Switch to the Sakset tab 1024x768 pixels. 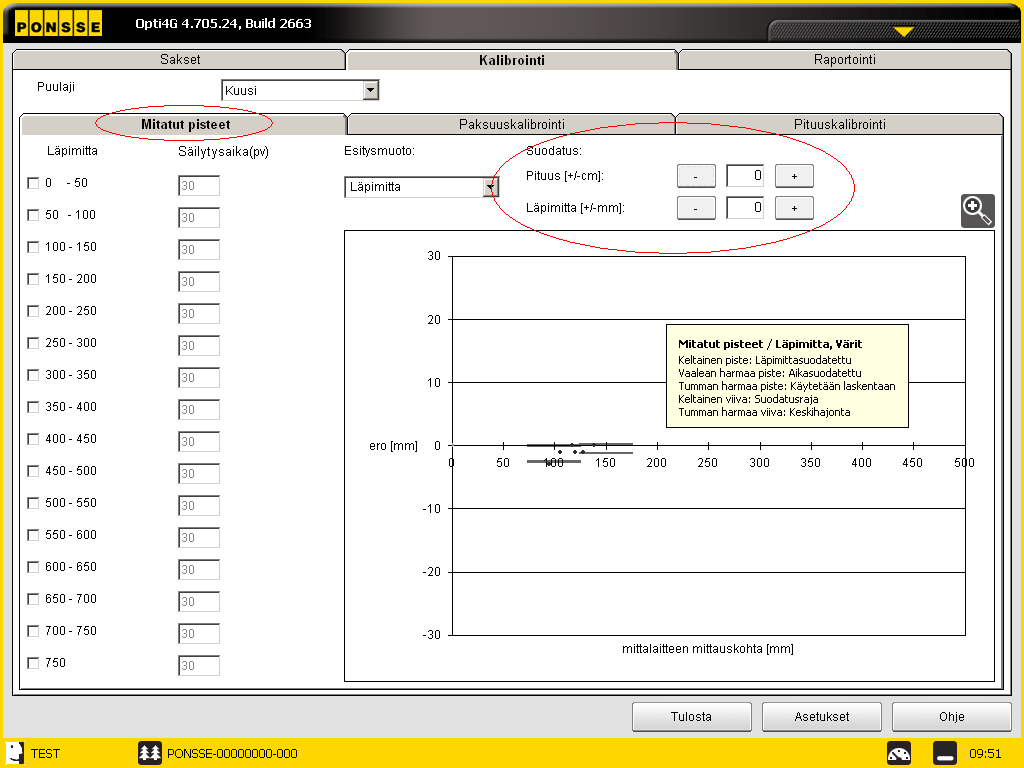[x=179, y=59]
